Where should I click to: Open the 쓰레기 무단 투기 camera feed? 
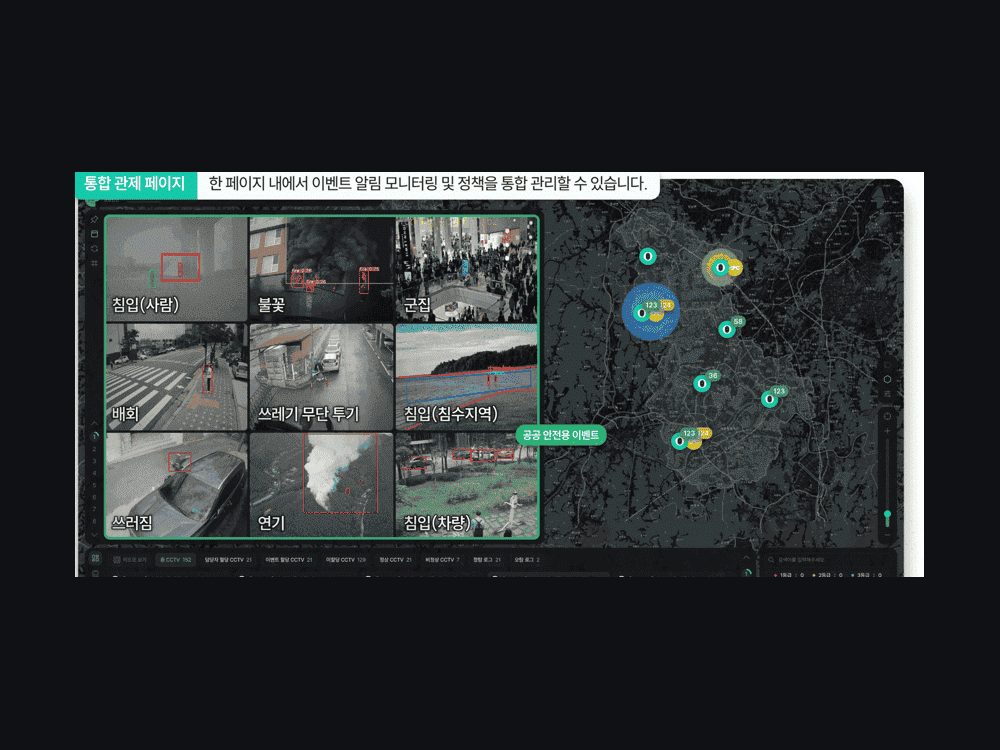click(321, 377)
